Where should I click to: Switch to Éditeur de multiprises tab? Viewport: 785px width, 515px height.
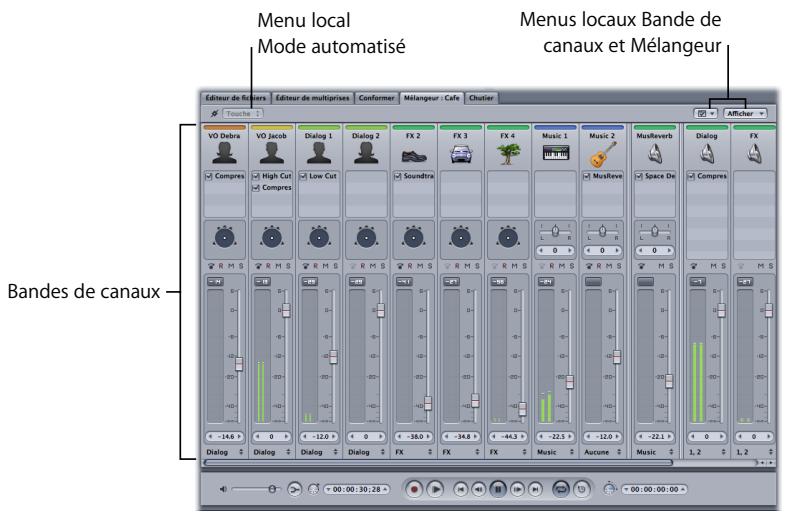(312, 98)
